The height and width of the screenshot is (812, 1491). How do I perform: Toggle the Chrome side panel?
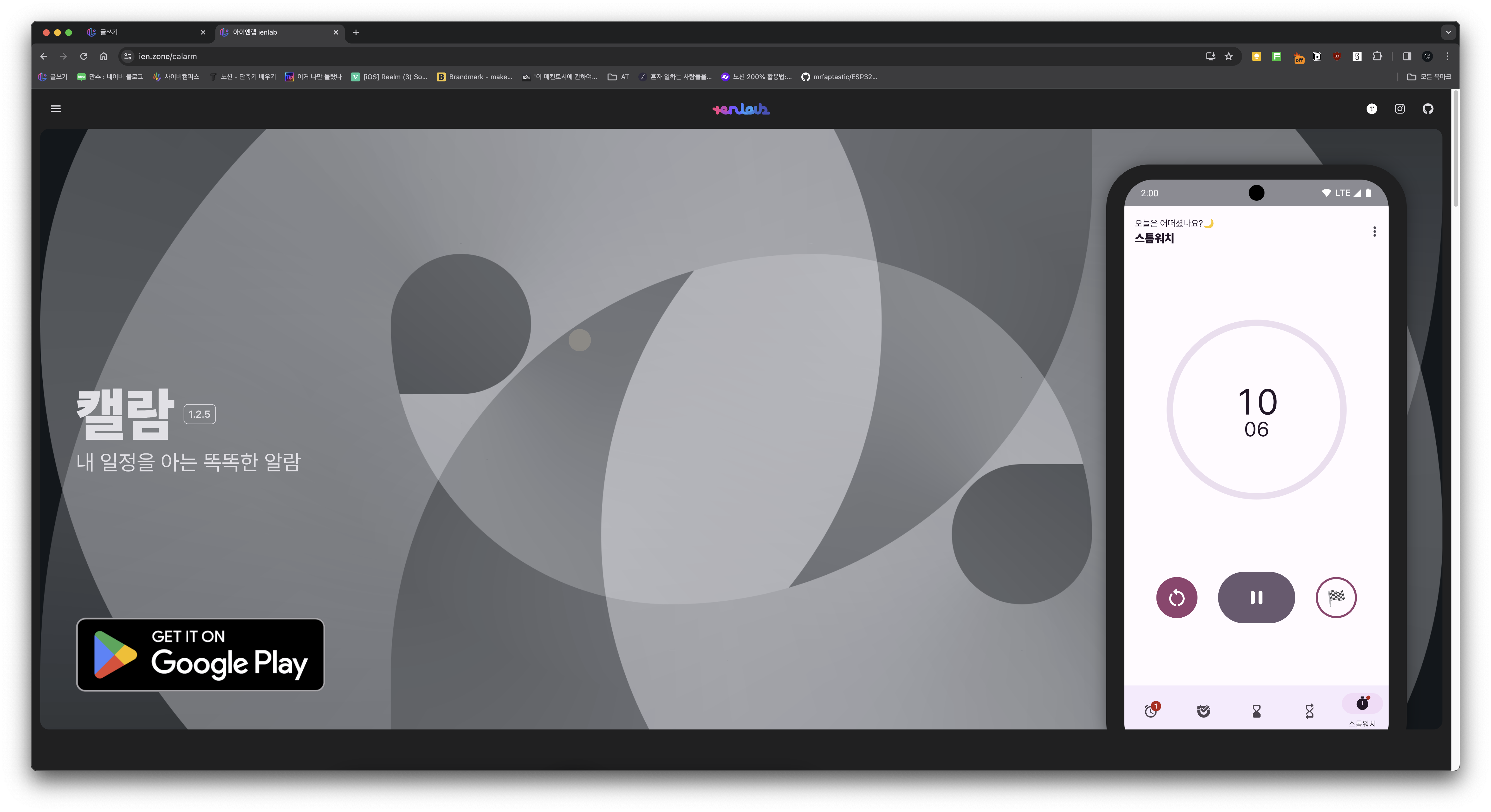(x=1407, y=56)
